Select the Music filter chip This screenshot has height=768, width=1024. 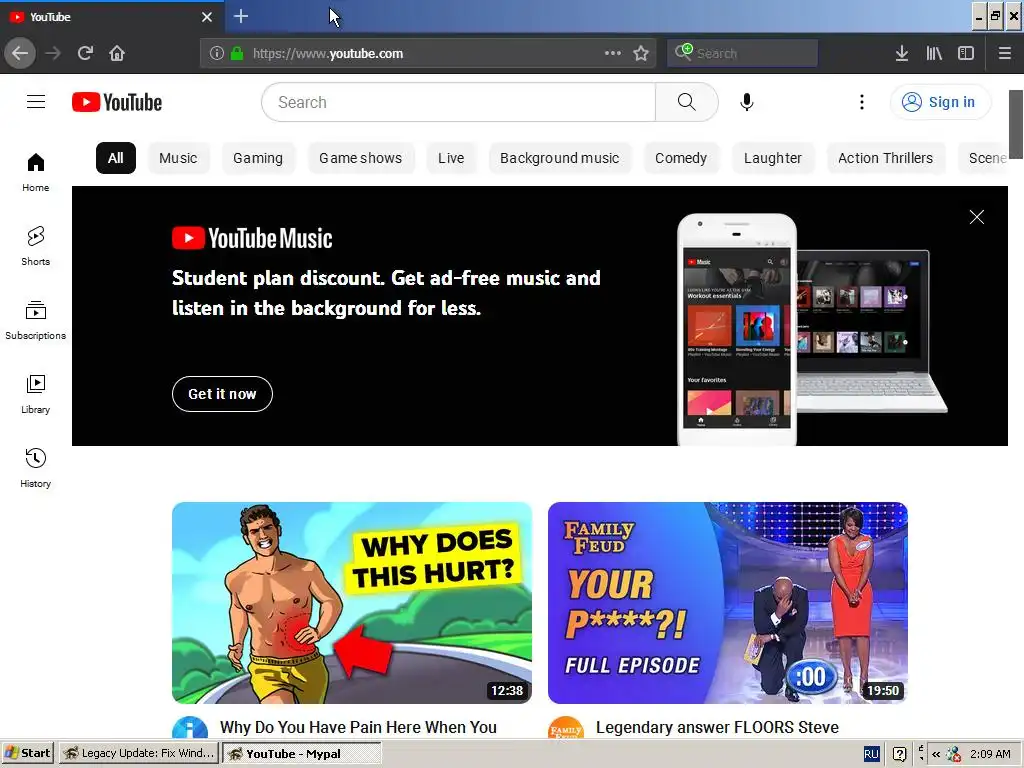tap(178, 158)
